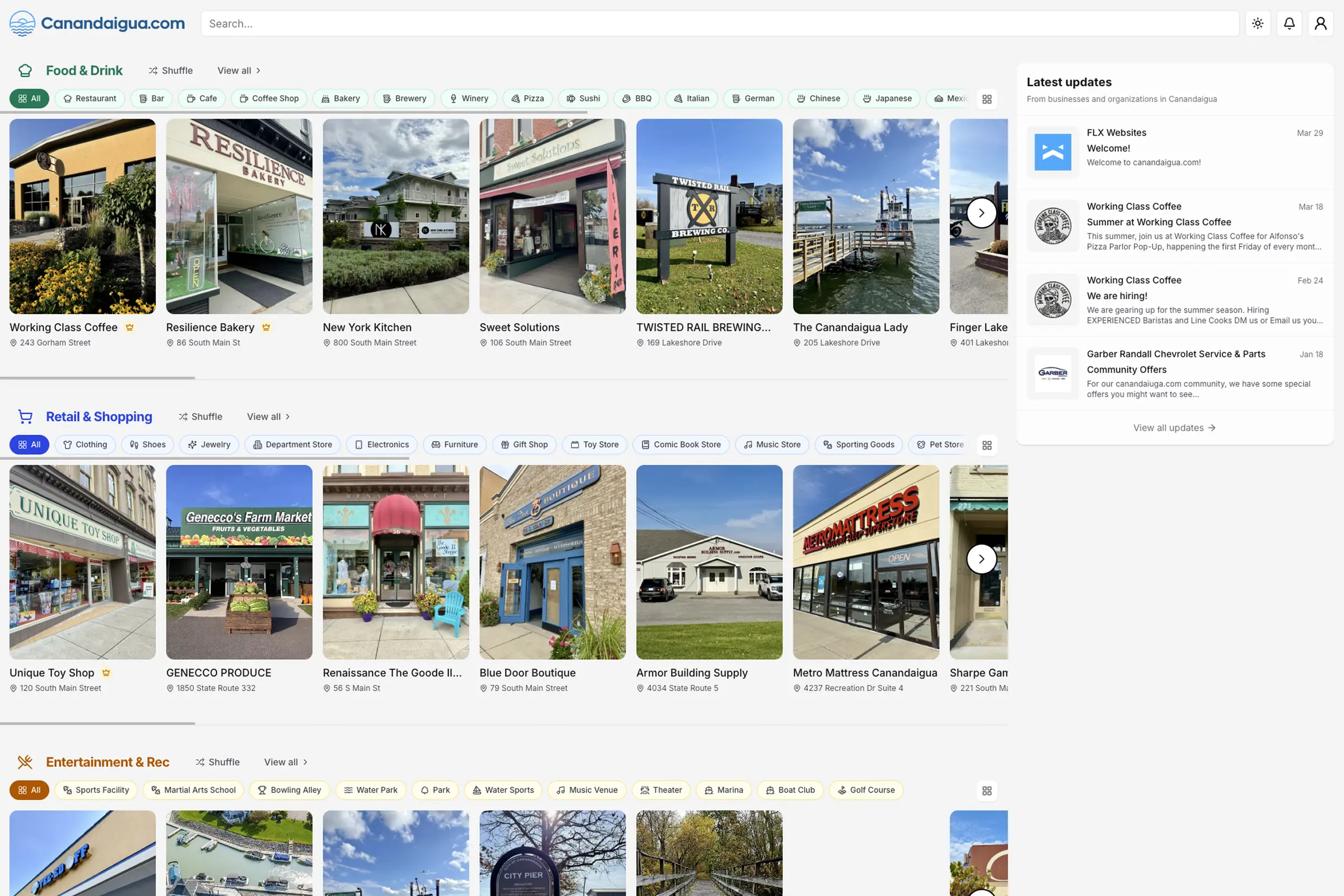Toggle the Toy Store filter chip
The height and width of the screenshot is (896, 1344).
(x=594, y=445)
